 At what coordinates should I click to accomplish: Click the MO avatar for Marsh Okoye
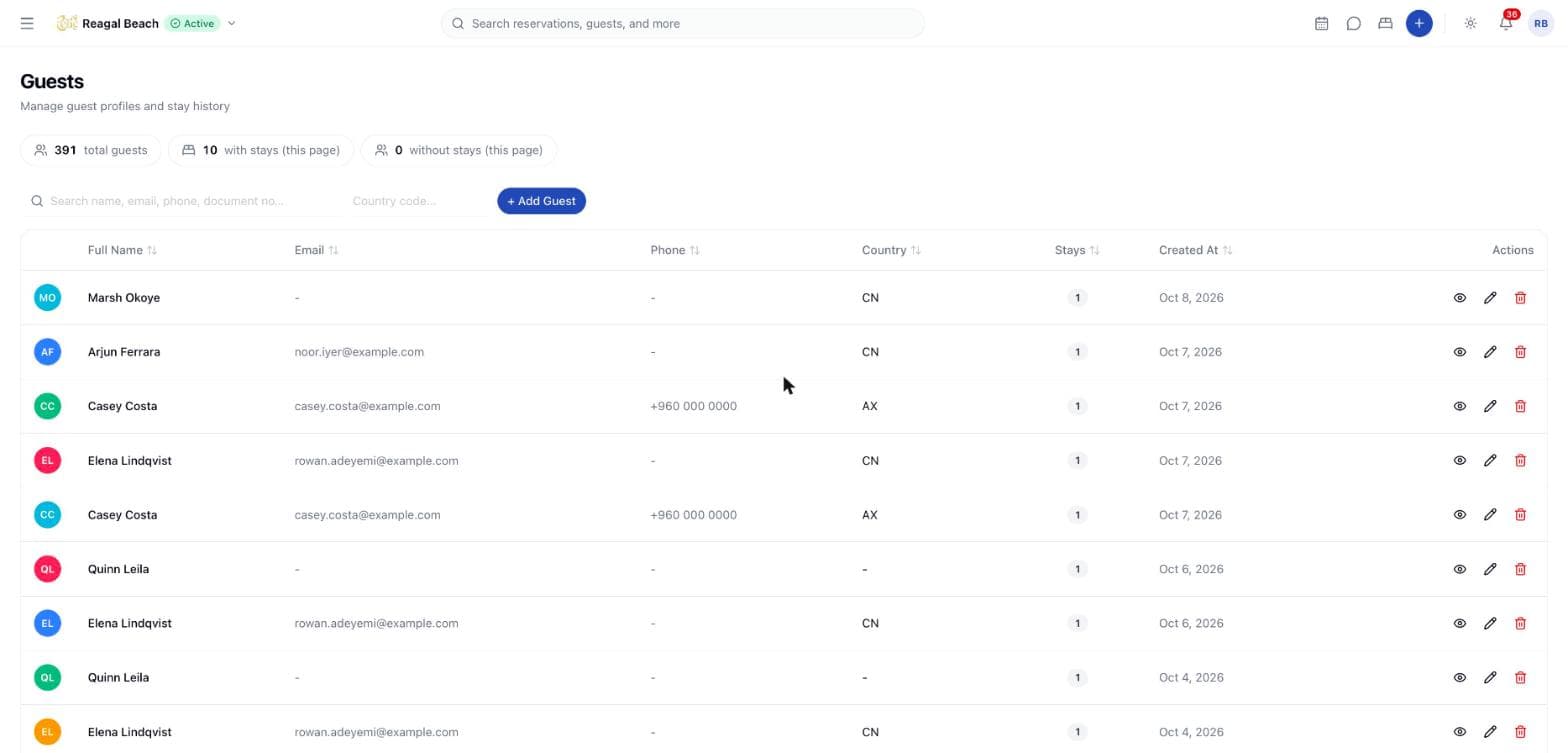click(x=47, y=297)
